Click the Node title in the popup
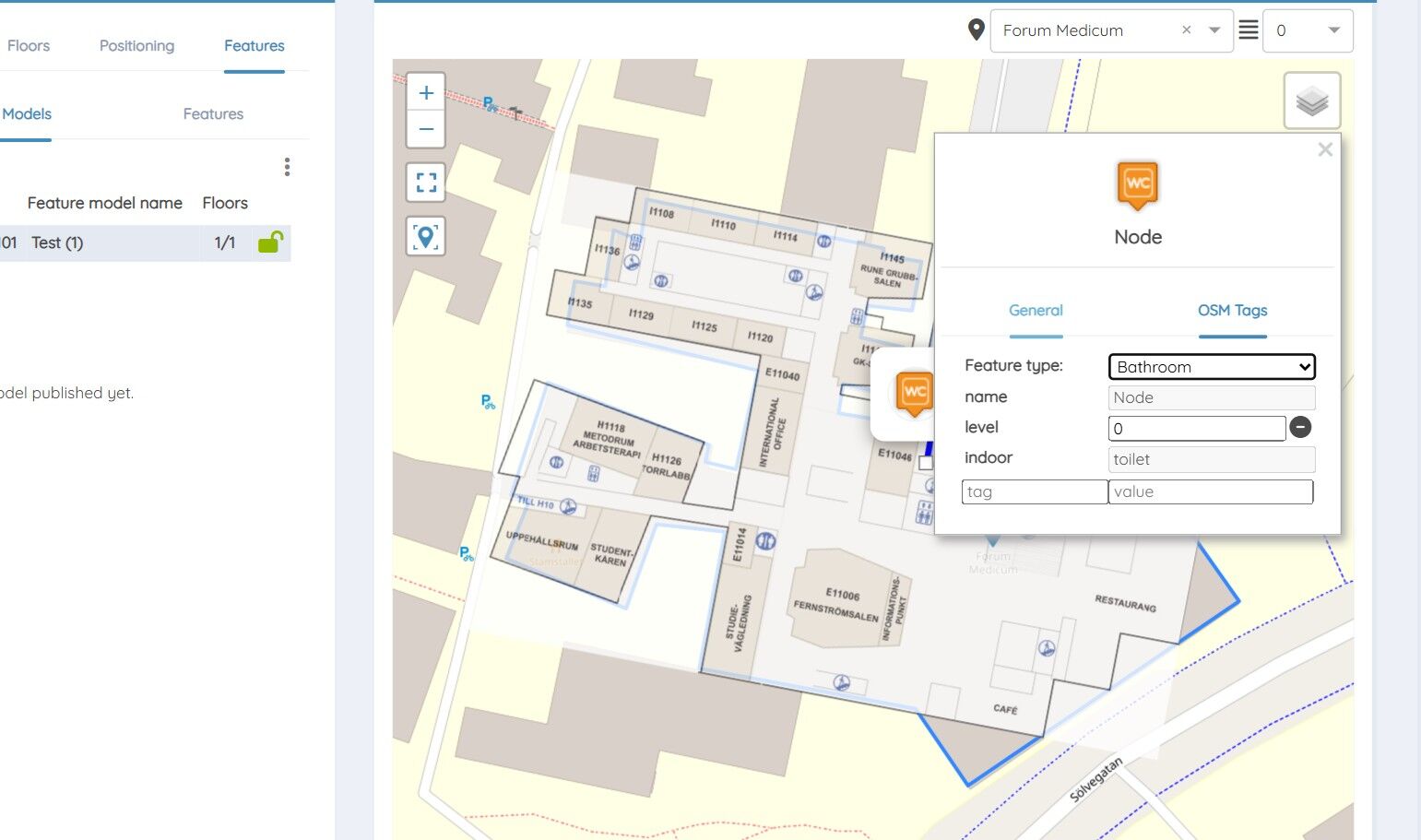Viewport: 1421px width, 840px height. pyautogui.click(x=1138, y=237)
